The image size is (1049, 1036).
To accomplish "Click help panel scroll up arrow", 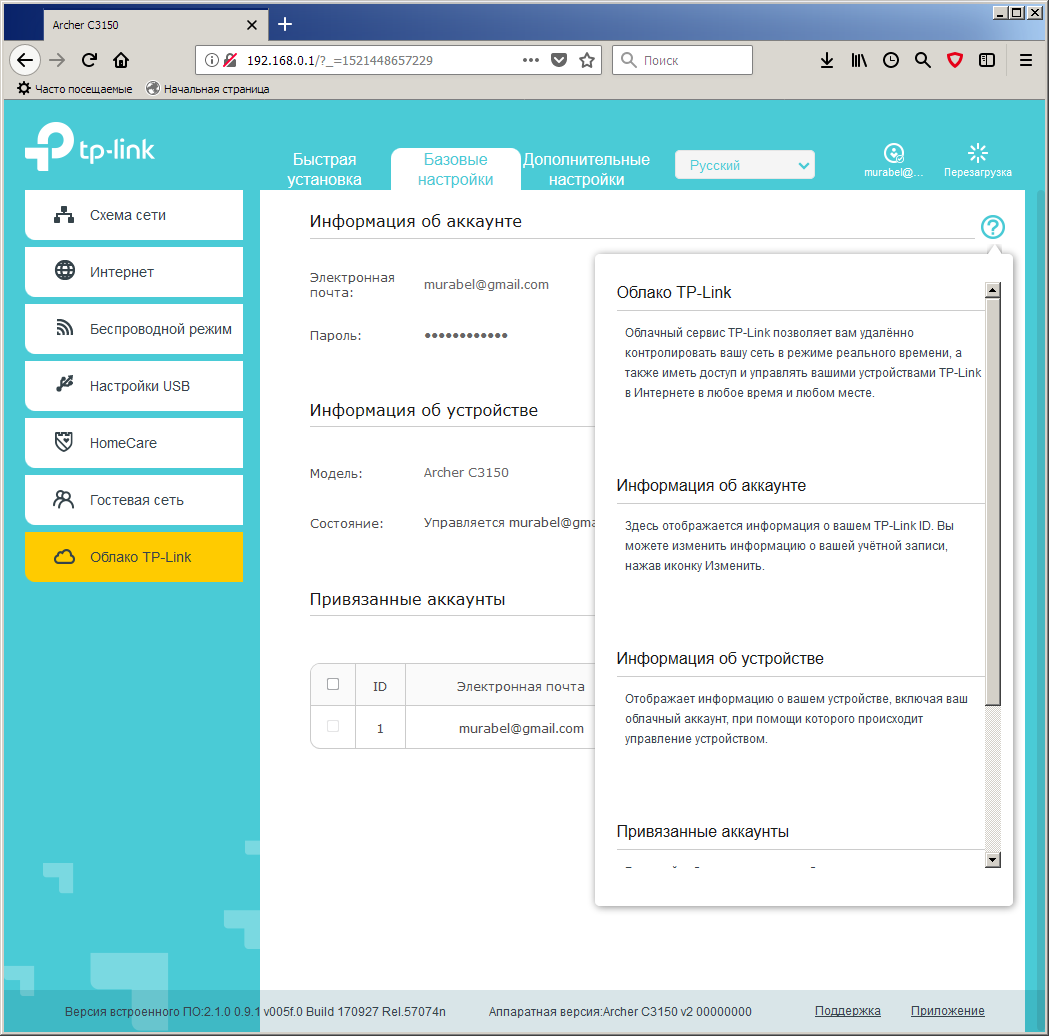I will click(993, 290).
